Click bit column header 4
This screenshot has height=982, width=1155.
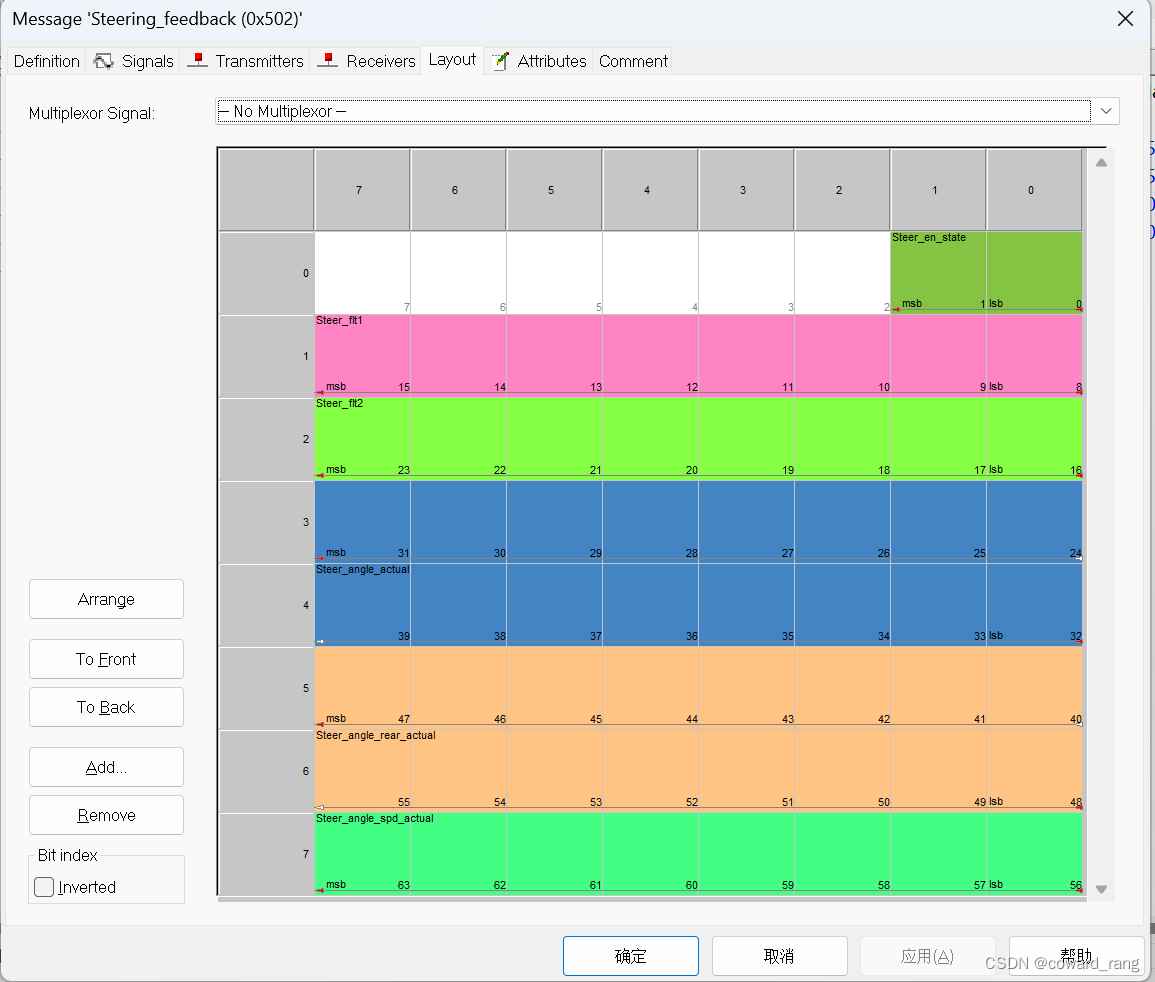click(x=650, y=190)
